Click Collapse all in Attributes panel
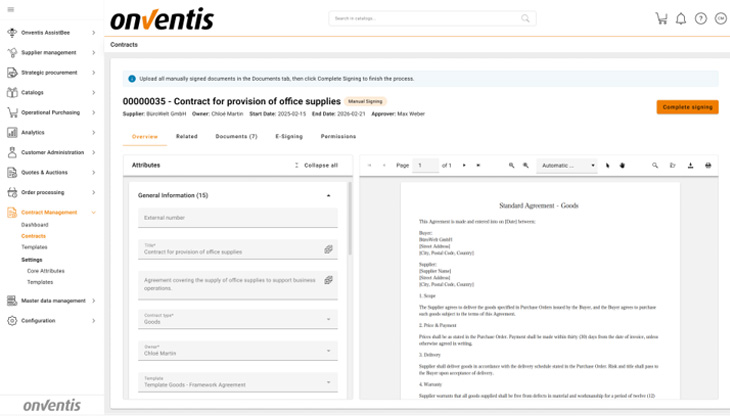 click(316, 165)
